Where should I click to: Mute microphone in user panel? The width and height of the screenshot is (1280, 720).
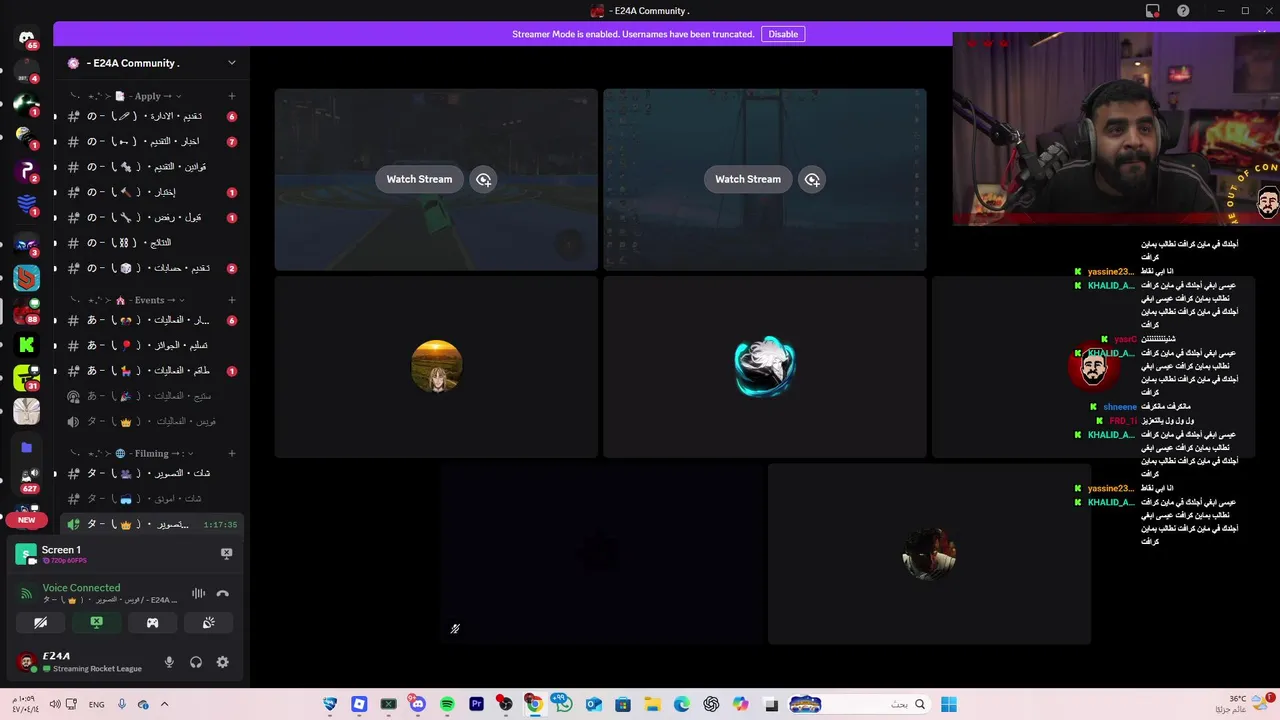(169, 662)
